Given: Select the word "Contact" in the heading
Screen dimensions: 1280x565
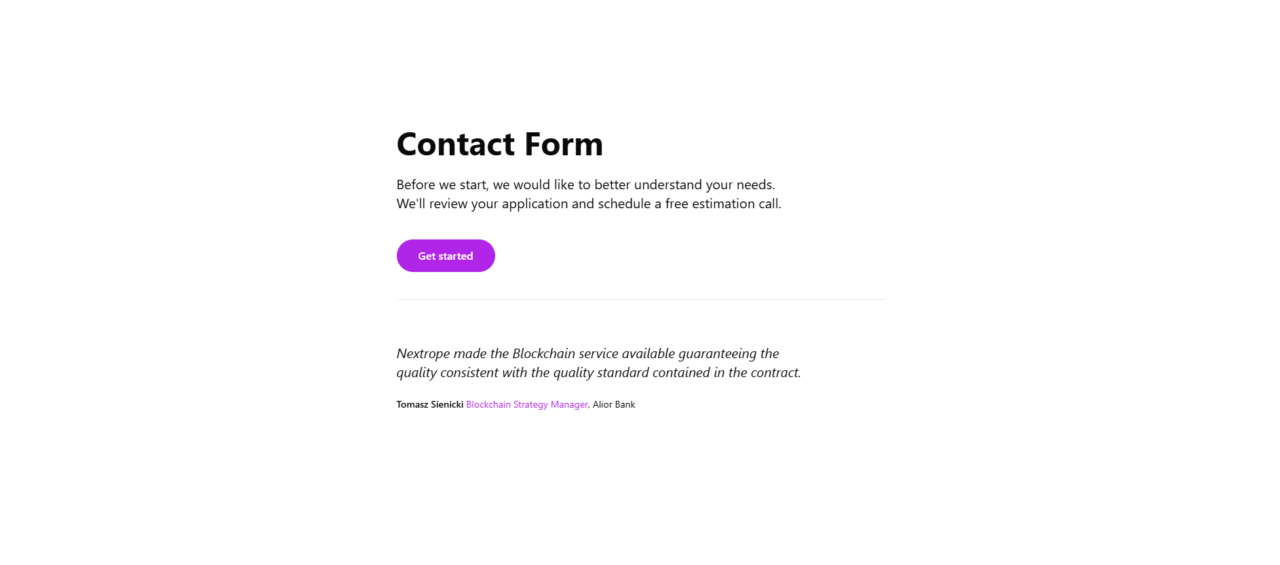Looking at the screenshot, I should (x=455, y=144).
